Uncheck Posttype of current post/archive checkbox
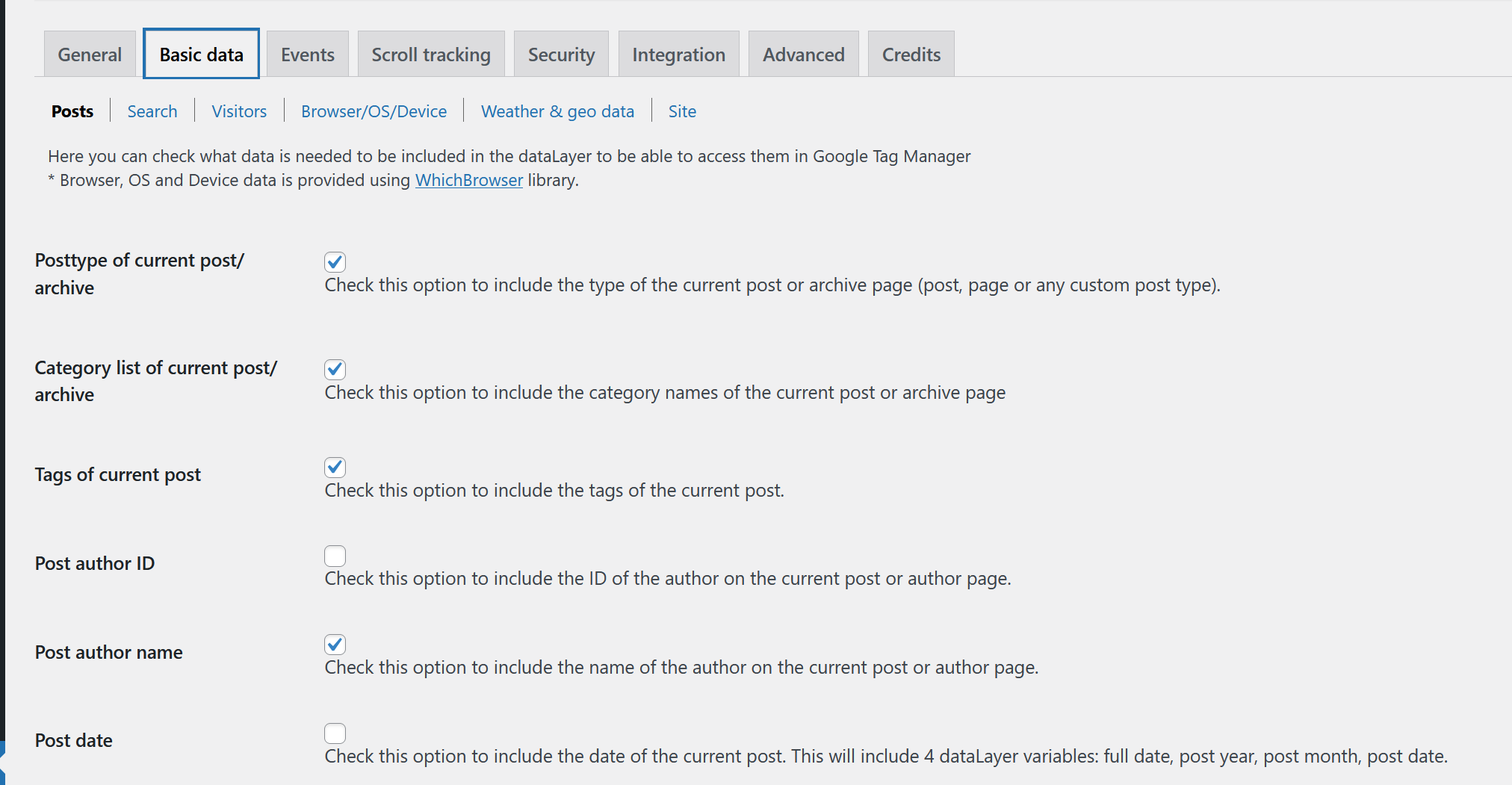1512x785 pixels. pyautogui.click(x=335, y=261)
